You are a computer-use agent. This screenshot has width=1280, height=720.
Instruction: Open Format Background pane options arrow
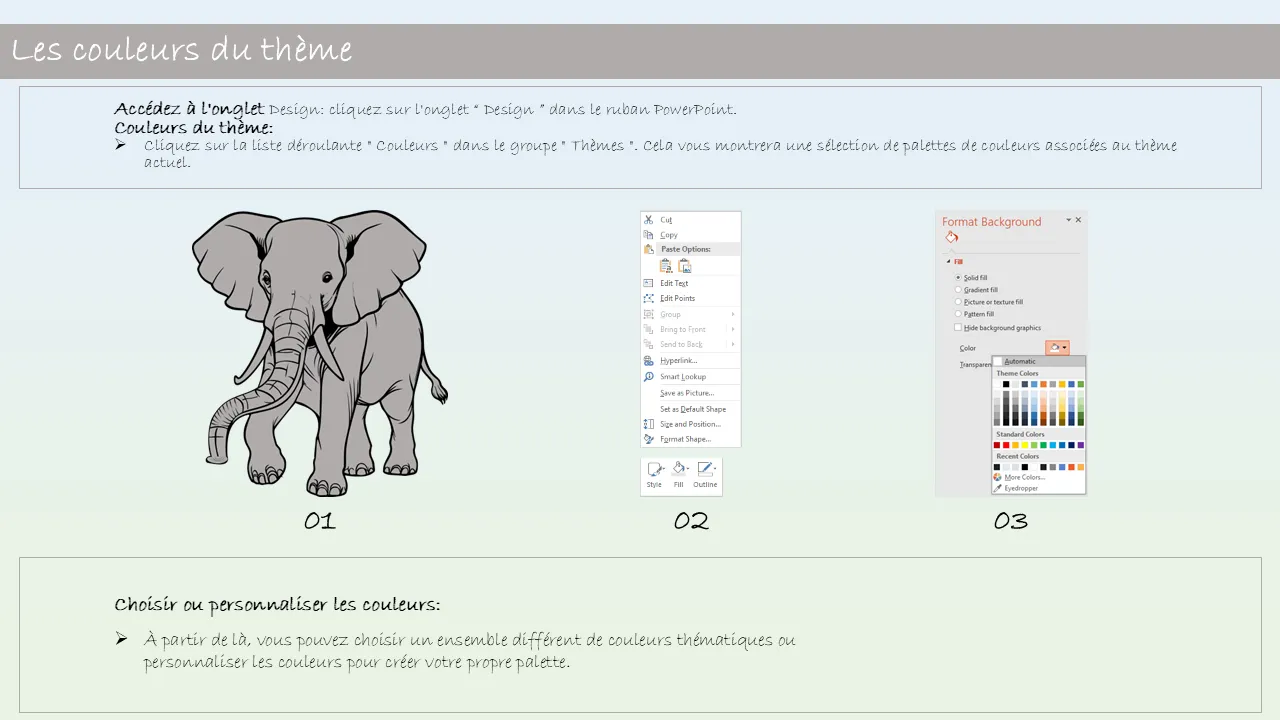click(1068, 220)
